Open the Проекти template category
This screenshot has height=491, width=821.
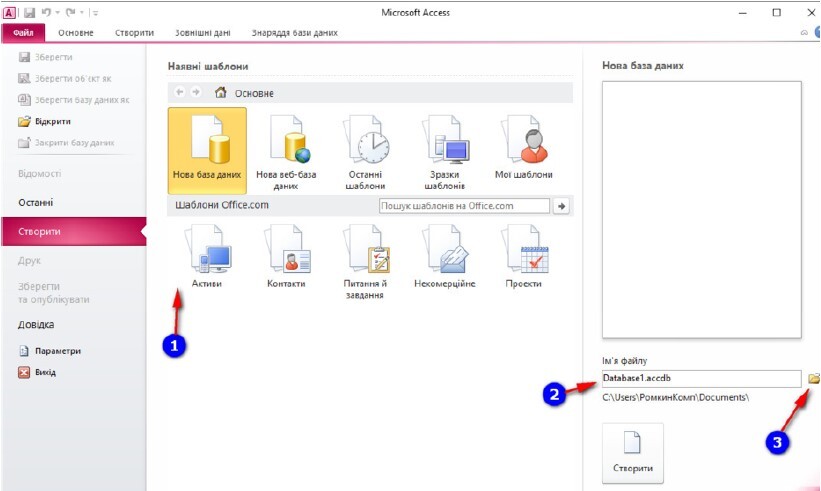[x=524, y=256]
